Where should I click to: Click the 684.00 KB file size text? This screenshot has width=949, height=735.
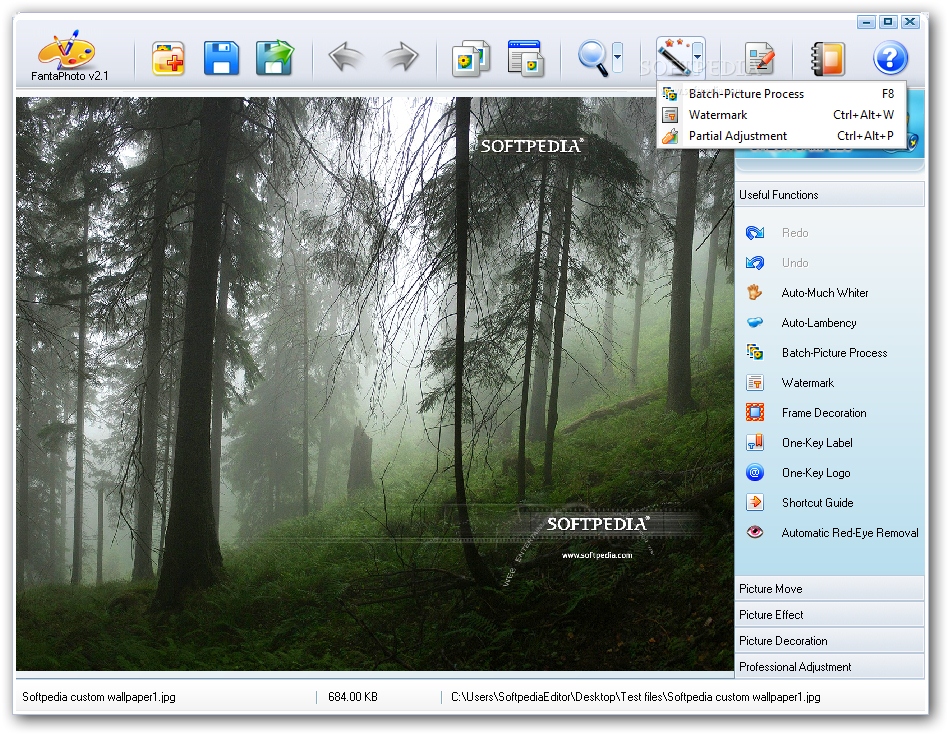[x=353, y=697]
